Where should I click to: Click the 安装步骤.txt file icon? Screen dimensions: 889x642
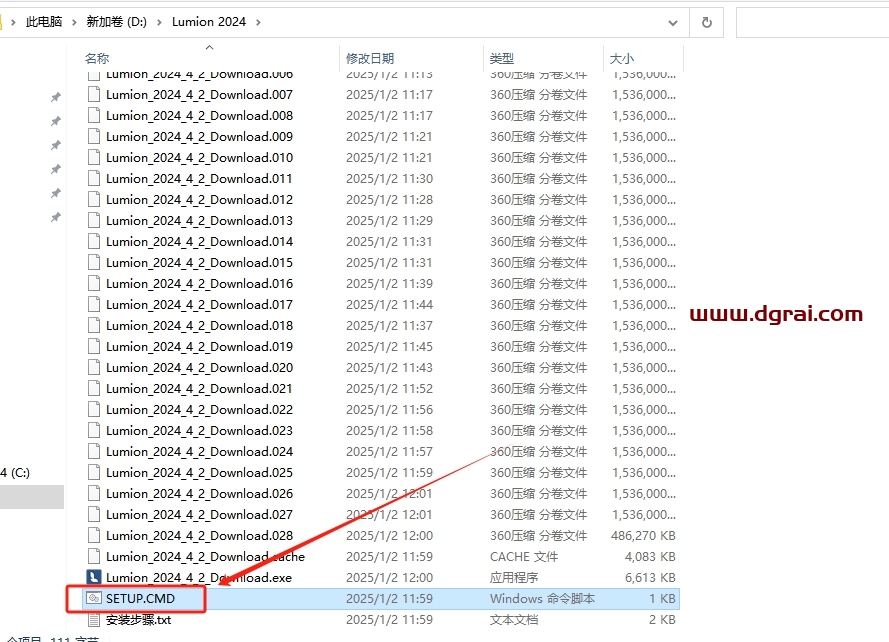coord(94,620)
